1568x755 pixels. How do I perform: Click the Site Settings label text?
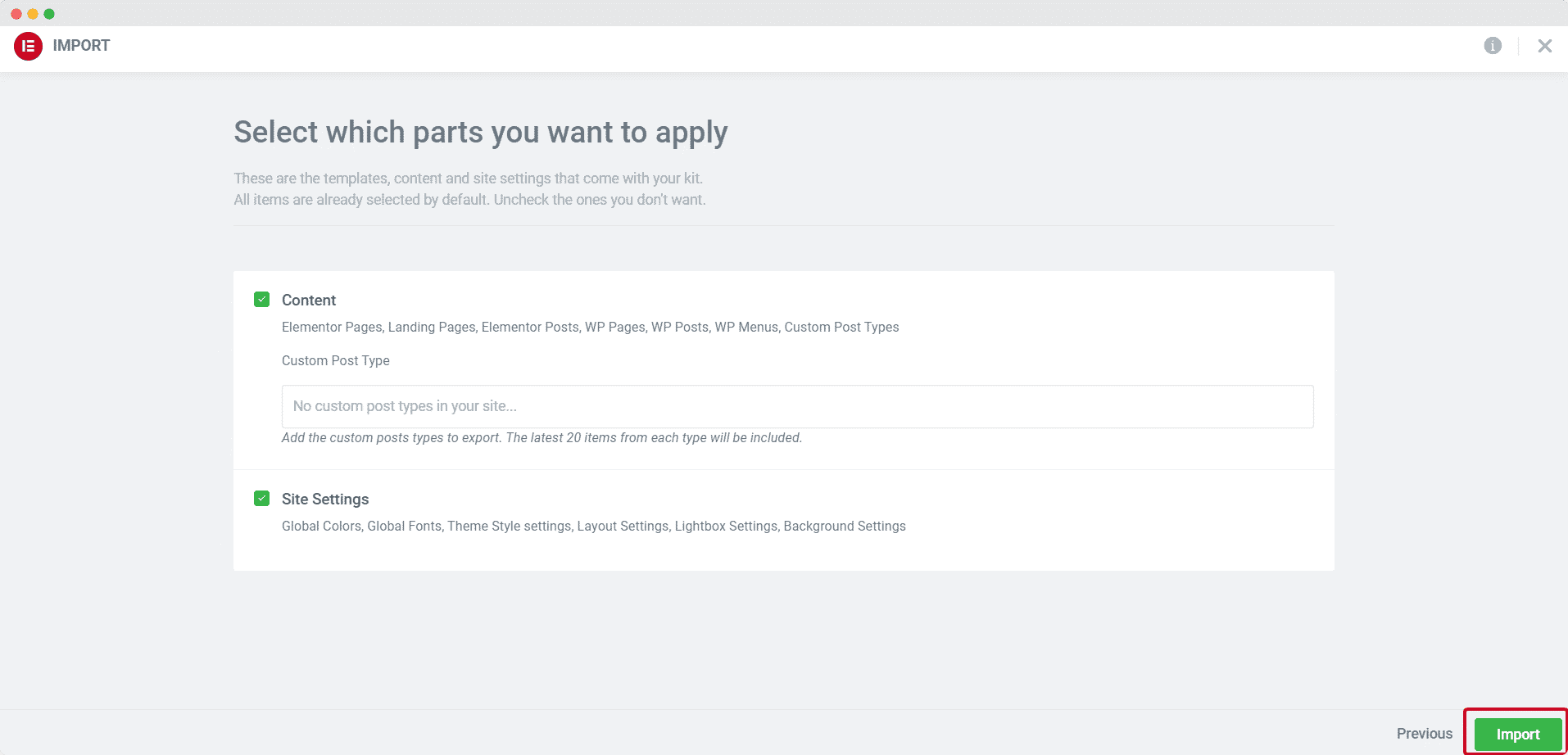324,498
